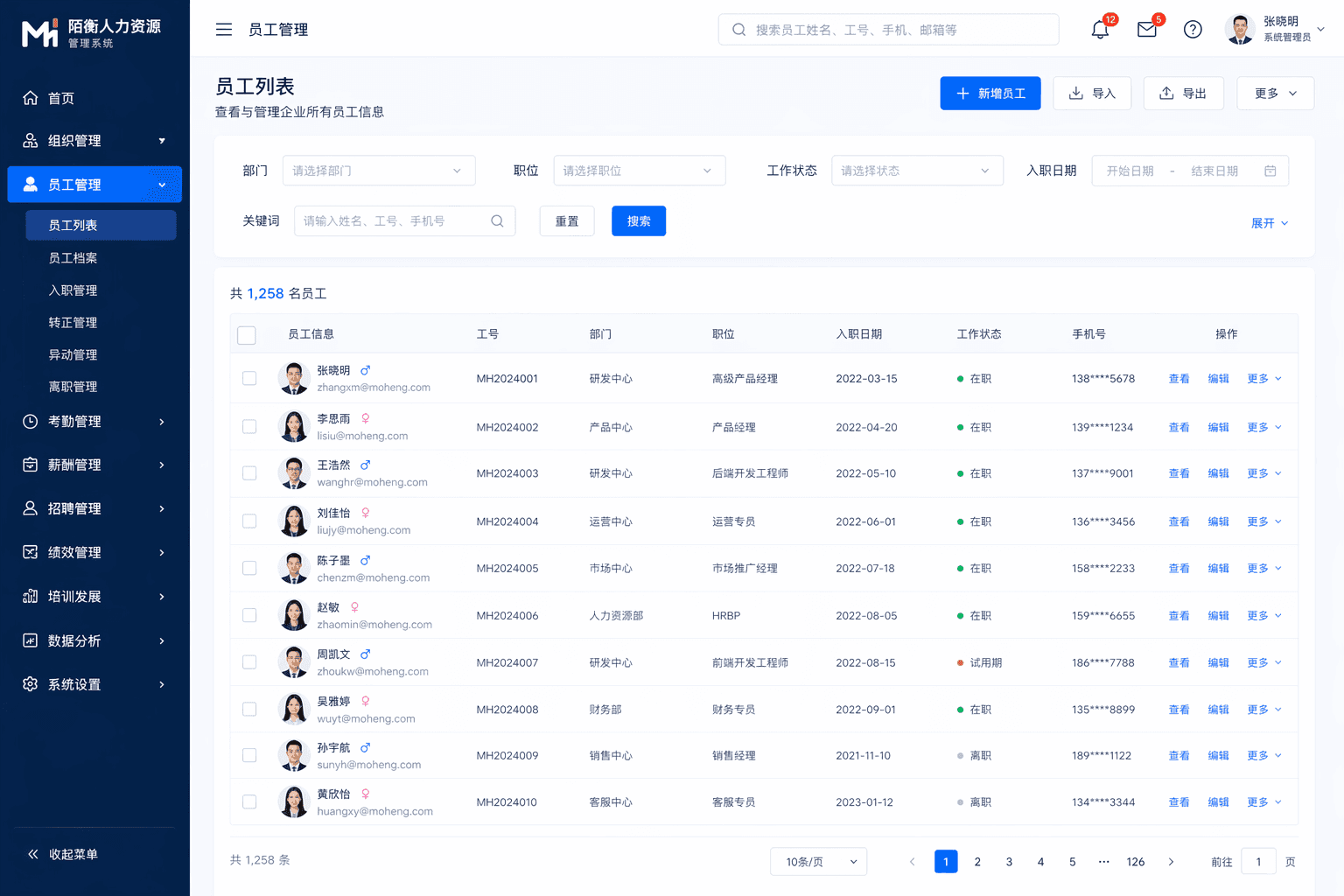
Task: Click the 张晓明 user avatar in header
Action: tap(1240, 30)
